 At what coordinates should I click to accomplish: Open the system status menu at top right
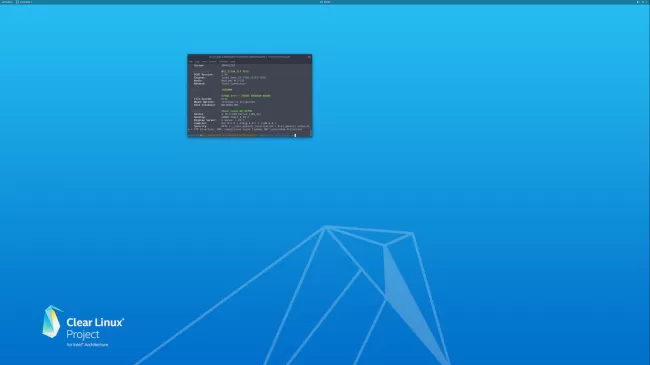[642, 2]
